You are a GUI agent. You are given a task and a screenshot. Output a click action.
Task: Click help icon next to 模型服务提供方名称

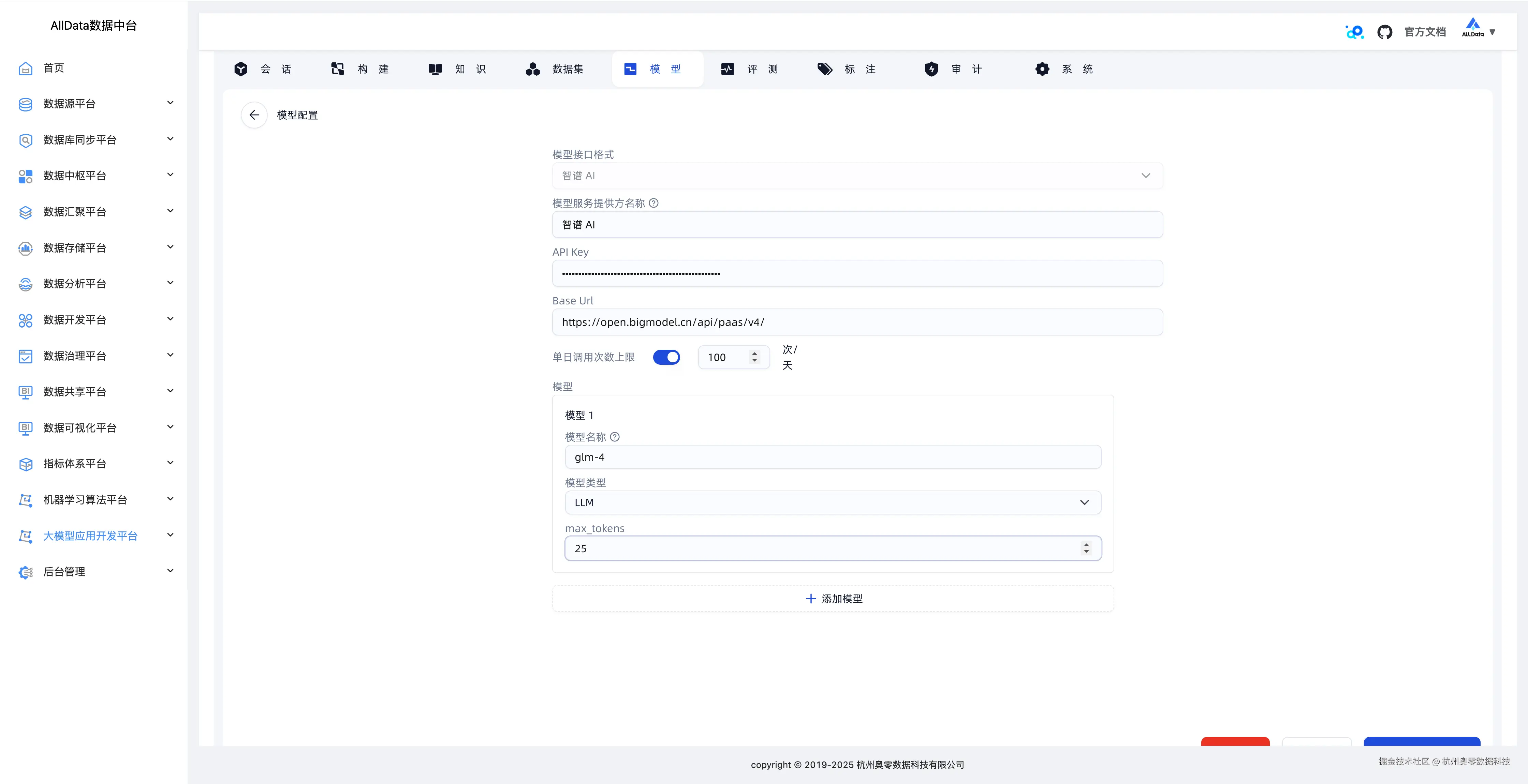pyautogui.click(x=653, y=203)
